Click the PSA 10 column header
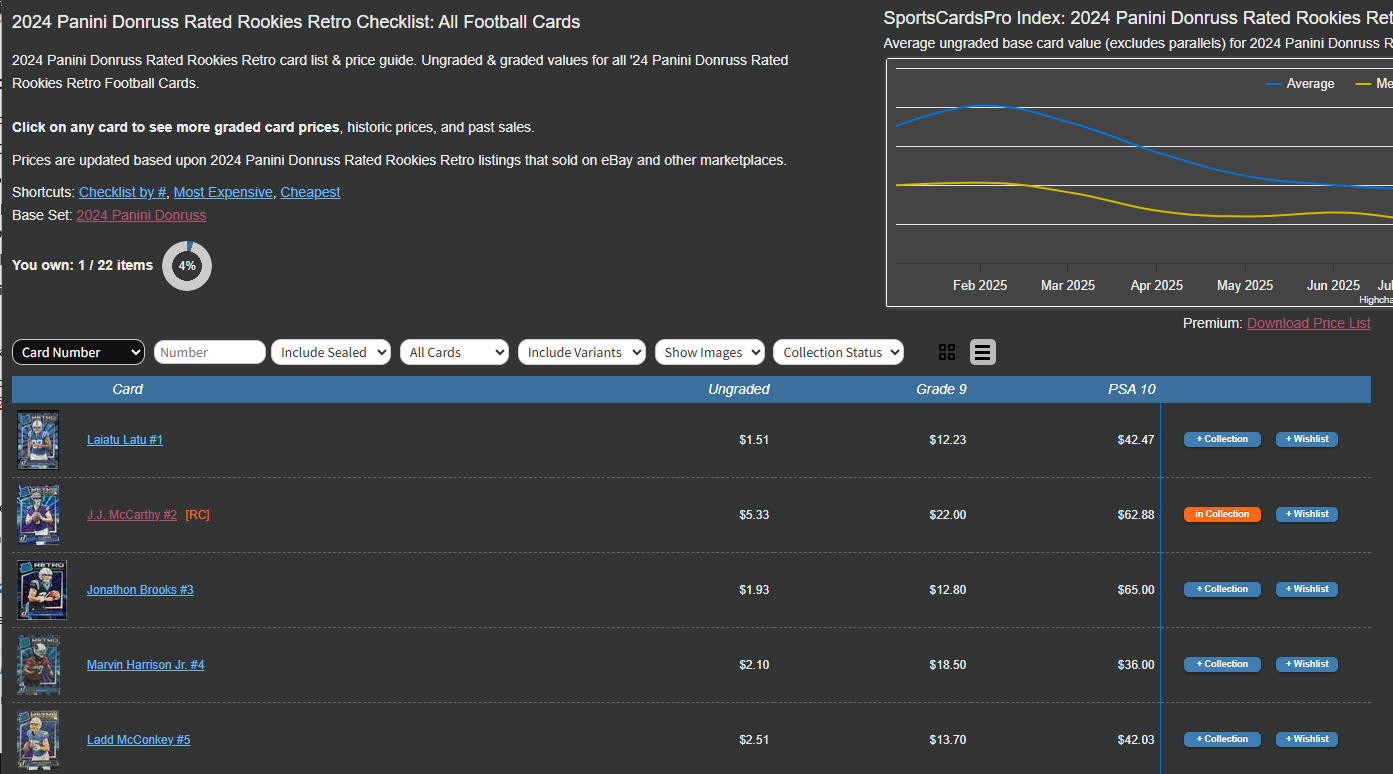 pos(1132,389)
